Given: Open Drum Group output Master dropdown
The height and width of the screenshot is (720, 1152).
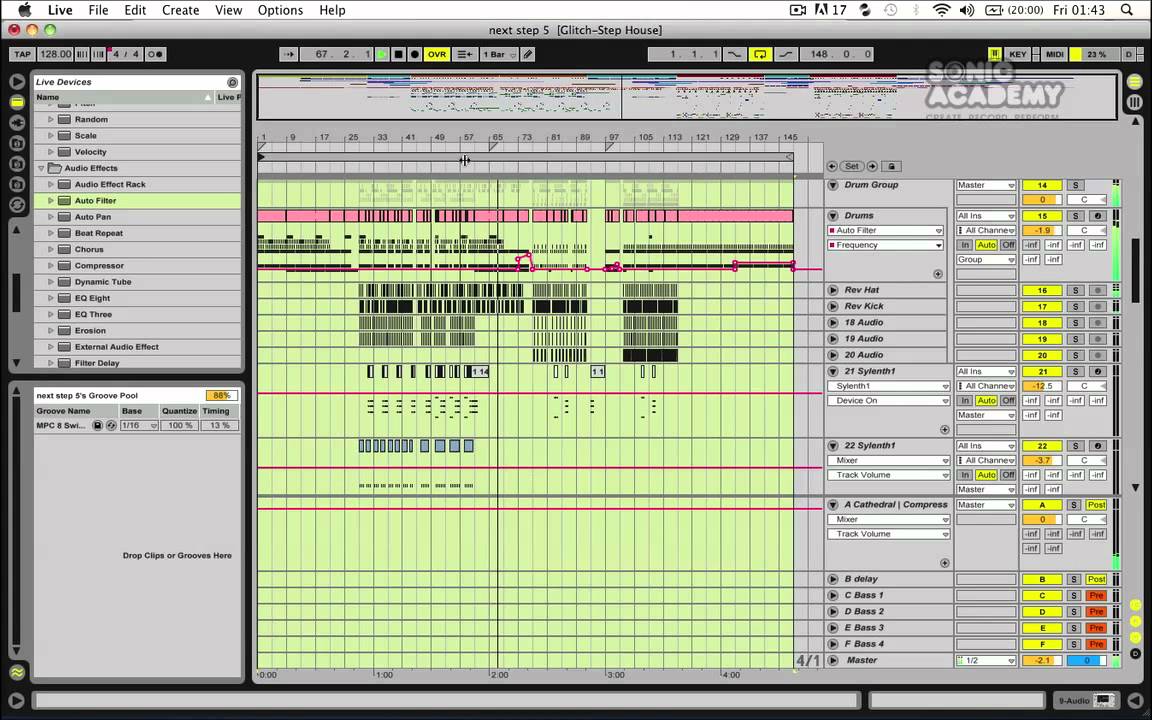Looking at the screenshot, I should pos(986,185).
